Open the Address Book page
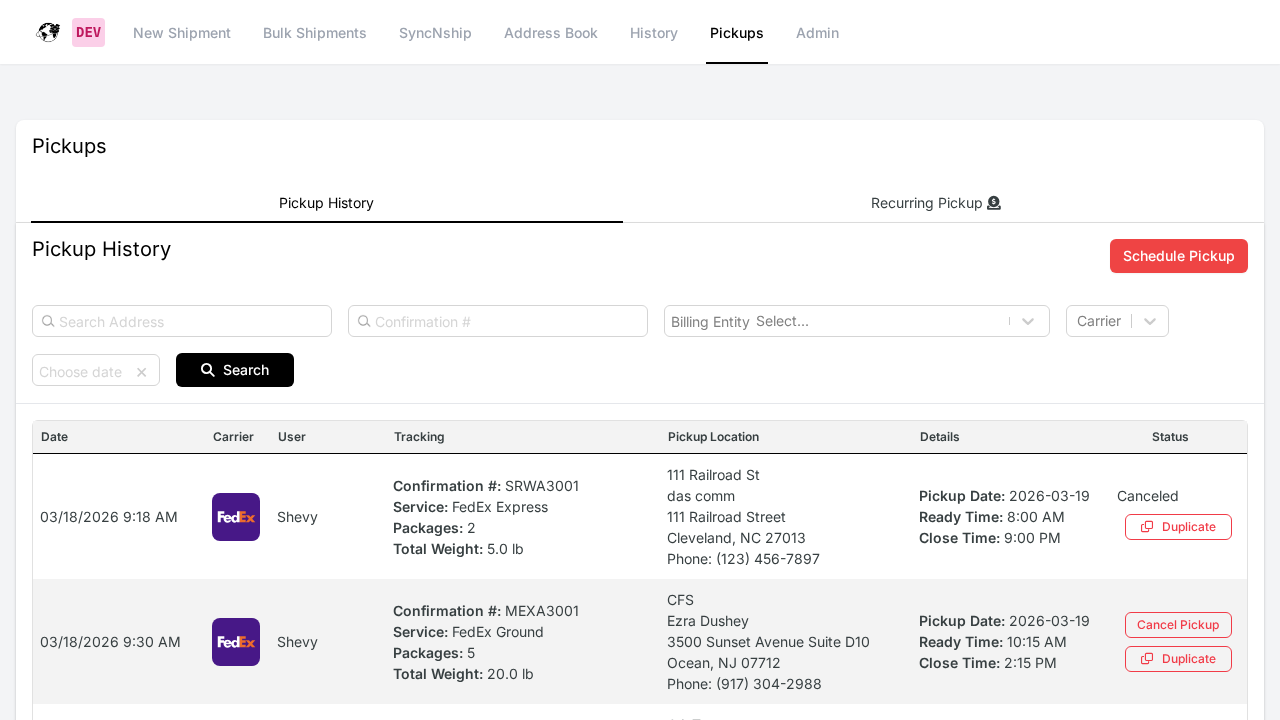1280x720 pixels. pyautogui.click(x=551, y=32)
